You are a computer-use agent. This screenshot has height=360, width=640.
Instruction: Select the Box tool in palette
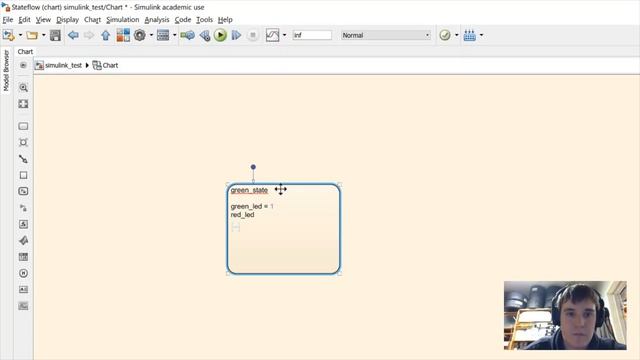pyautogui.click(x=23, y=175)
